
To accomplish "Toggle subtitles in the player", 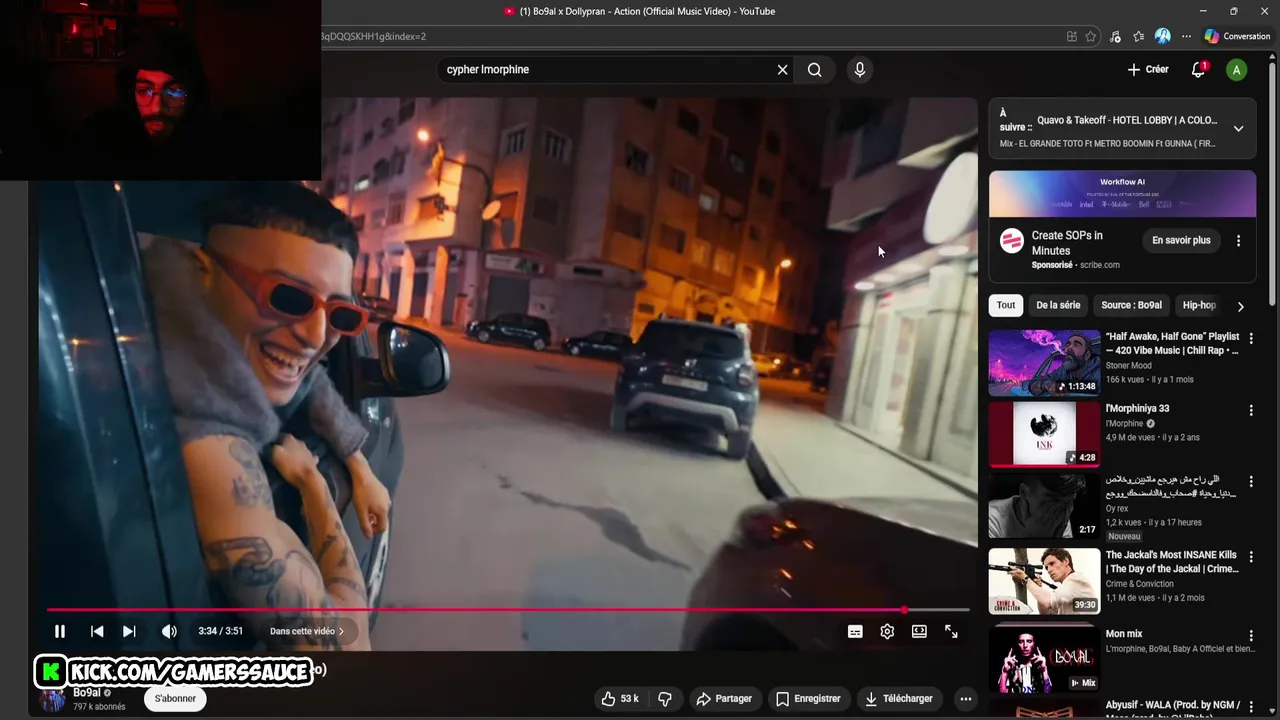I will click(855, 631).
